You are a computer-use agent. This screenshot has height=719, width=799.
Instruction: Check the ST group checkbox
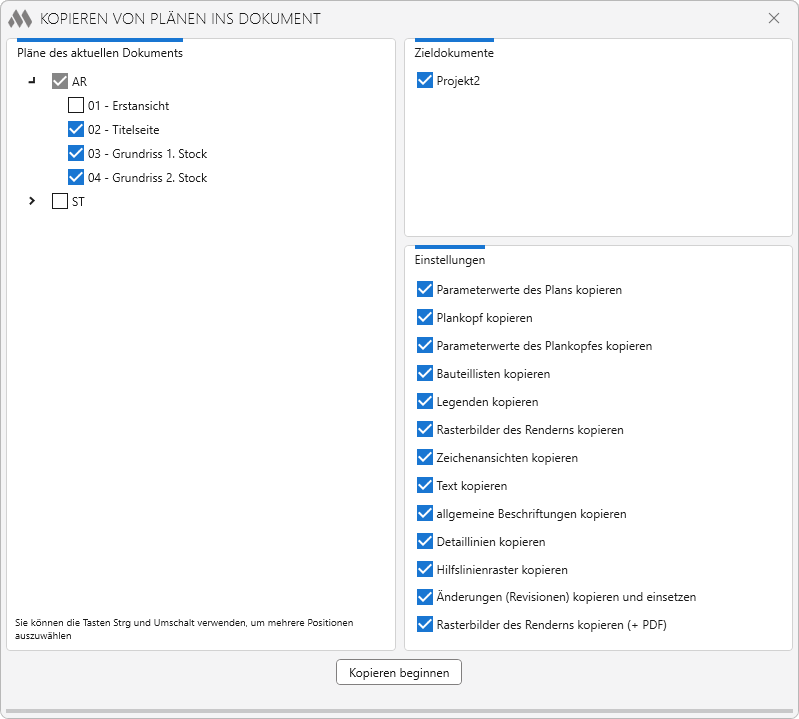pyautogui.click(x=60, y=201)
